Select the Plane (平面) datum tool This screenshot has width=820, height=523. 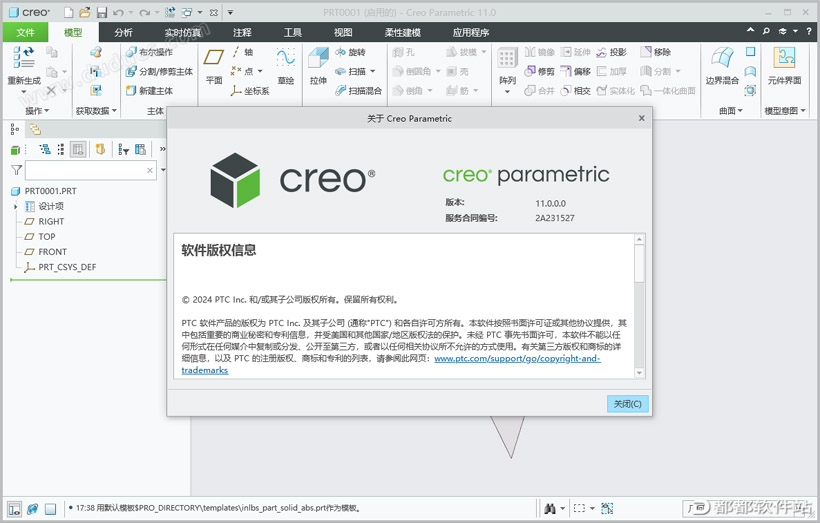pos(214,65)
